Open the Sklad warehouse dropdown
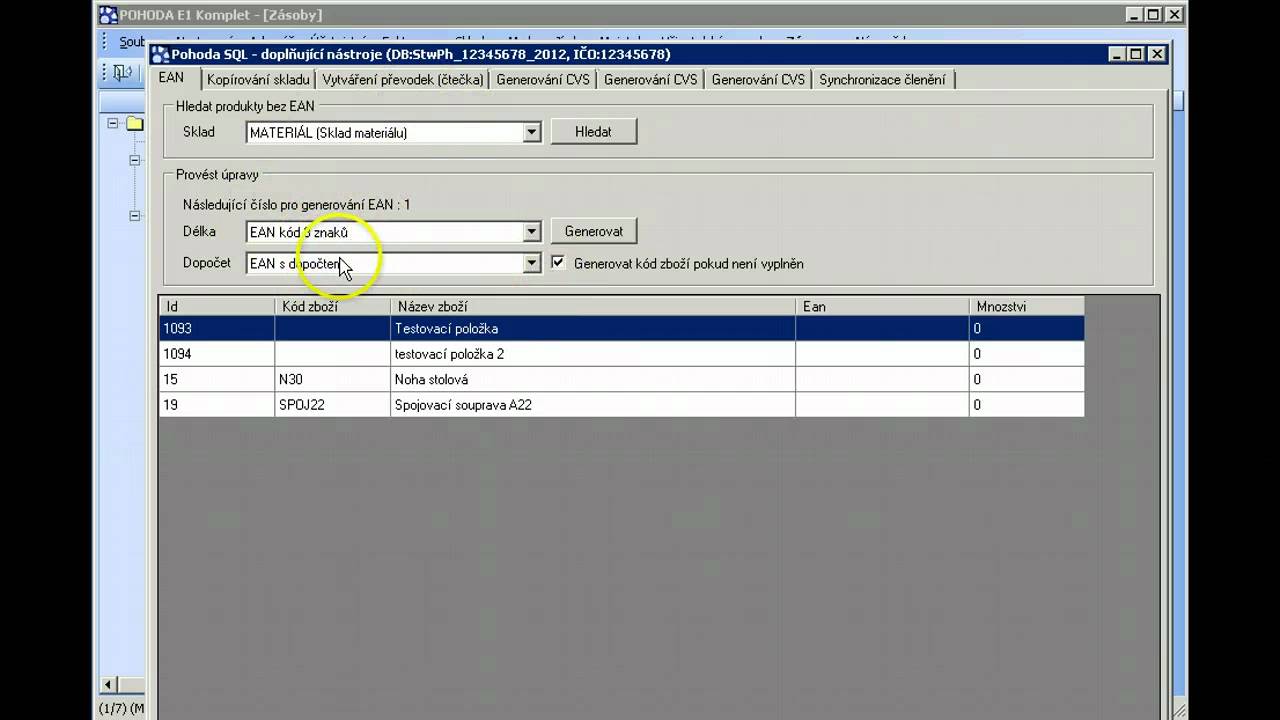This screenshot has height=720, width=1280. (532, 132)
